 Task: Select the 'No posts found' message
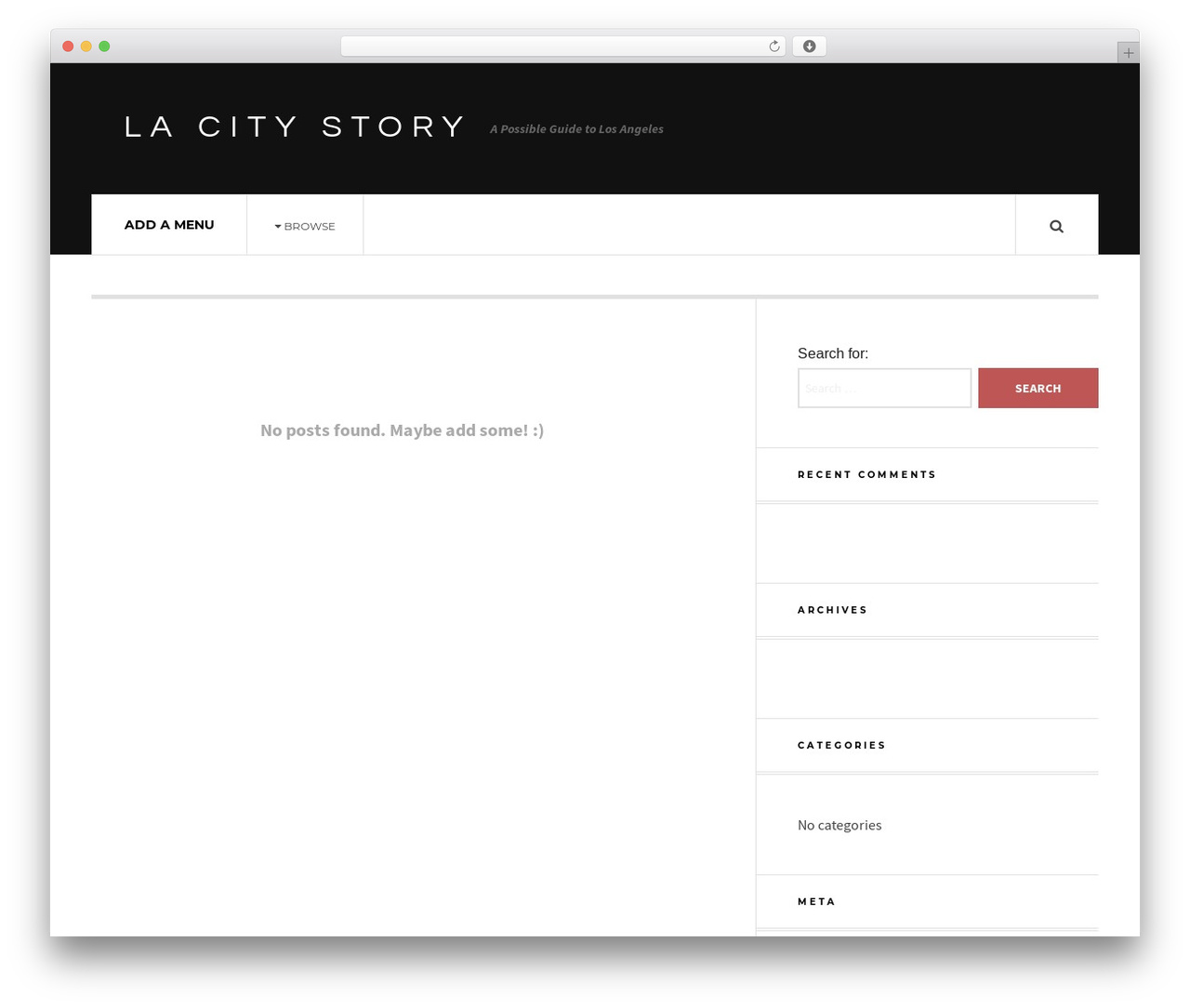[403, 430]
